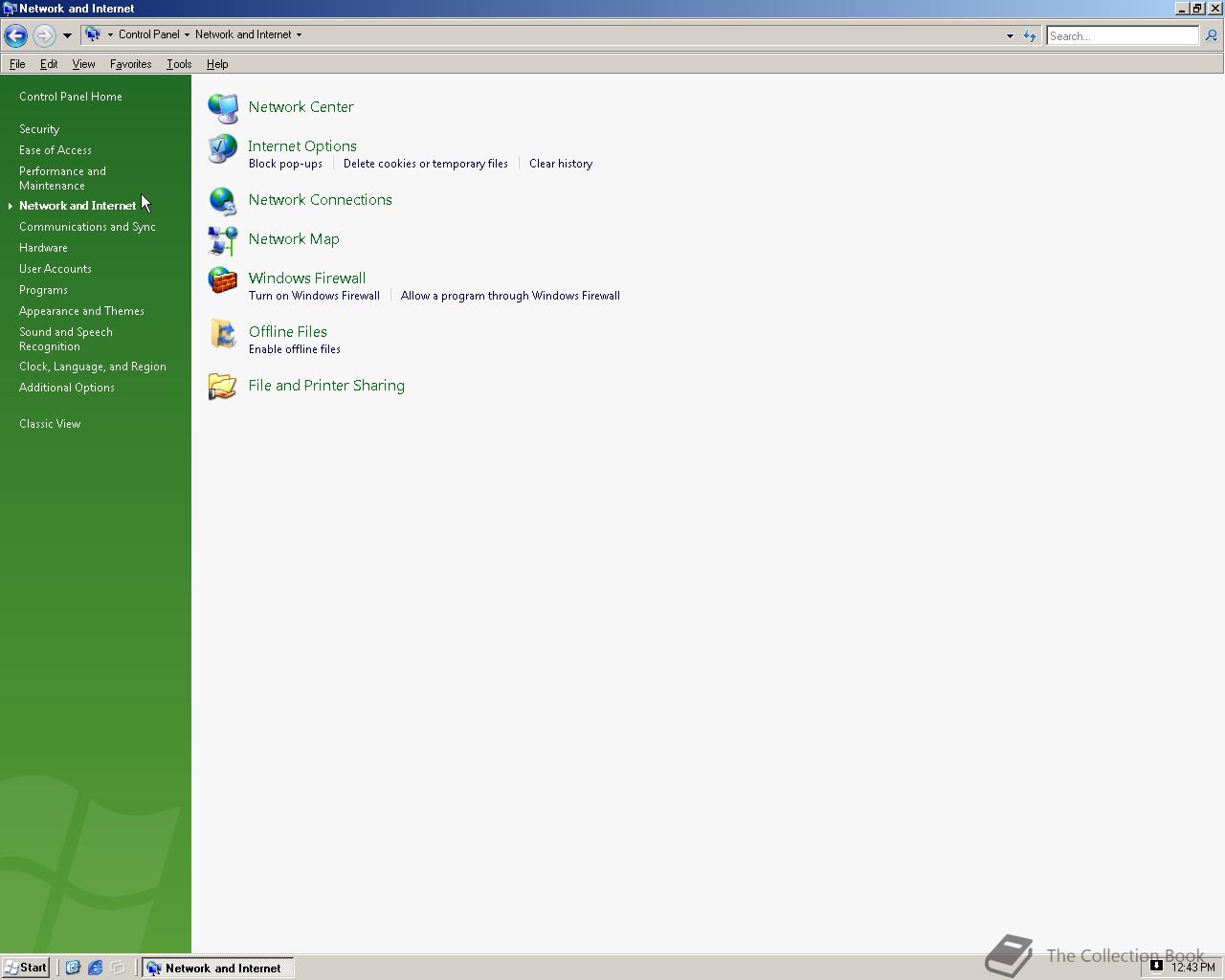This screenshot has width=1225, height=980.
Task: Click the Forward navigation arrow
Action: 44,35
